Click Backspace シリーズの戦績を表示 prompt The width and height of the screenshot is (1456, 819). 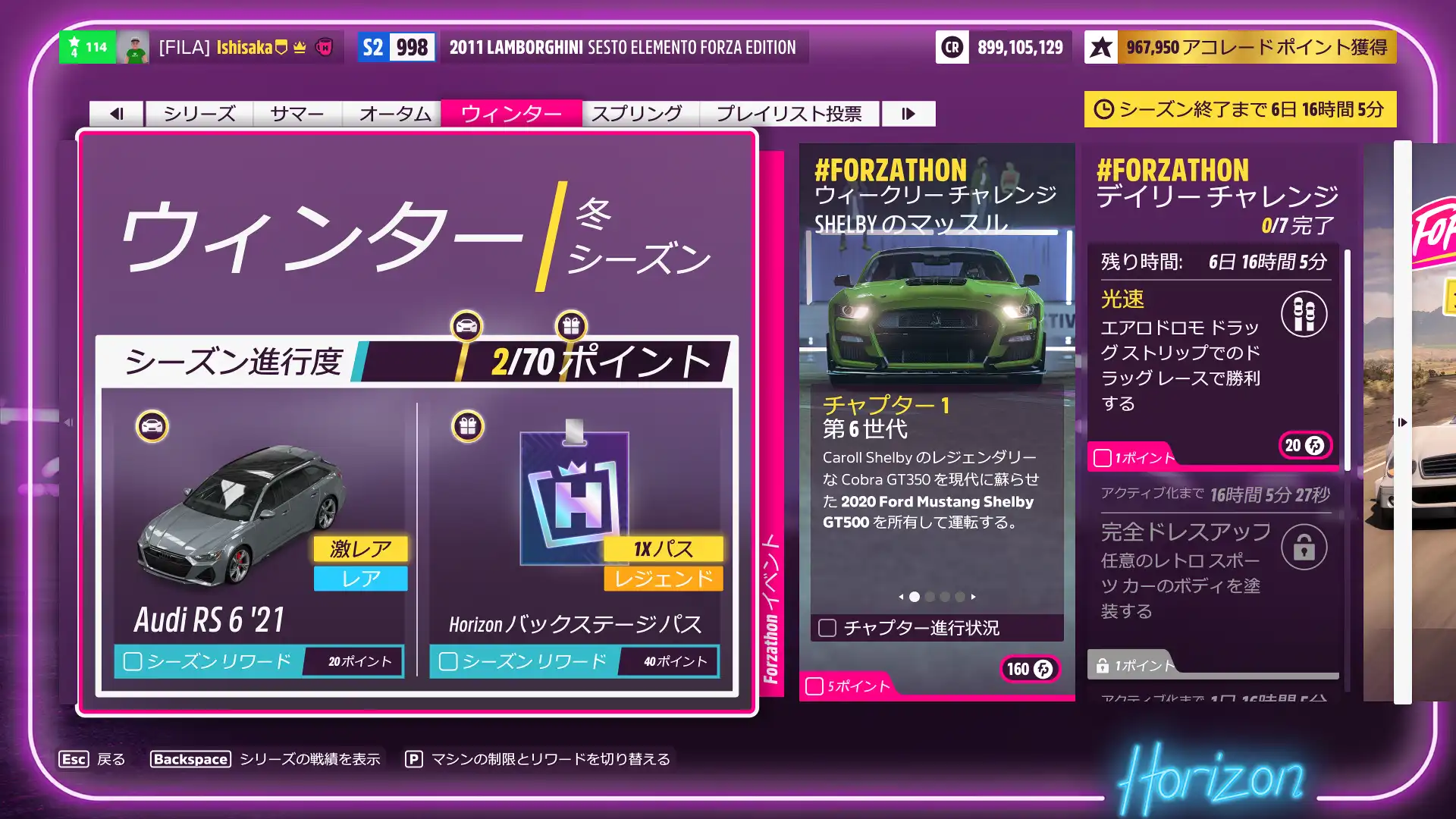(265, 759)
